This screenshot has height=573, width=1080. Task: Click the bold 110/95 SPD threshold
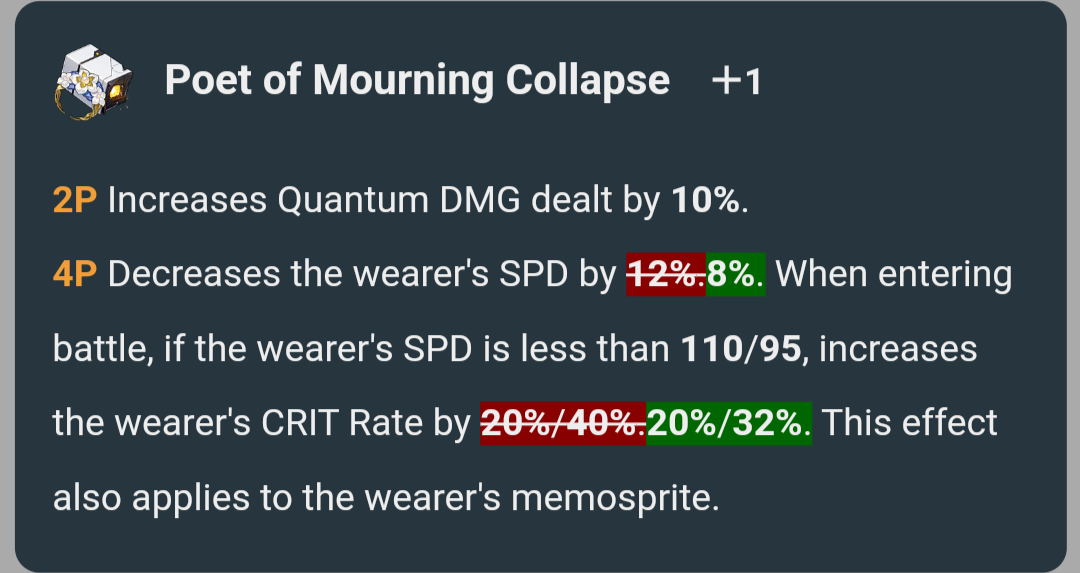click(x=740, y=349)
